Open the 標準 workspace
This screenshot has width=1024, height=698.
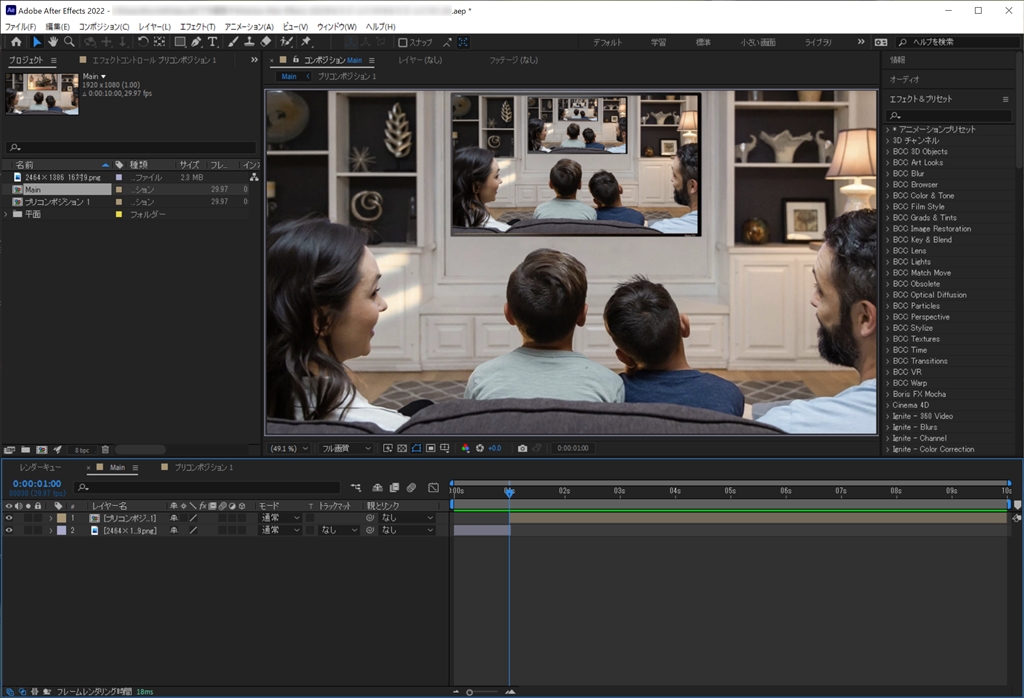(x=703, y=43)
